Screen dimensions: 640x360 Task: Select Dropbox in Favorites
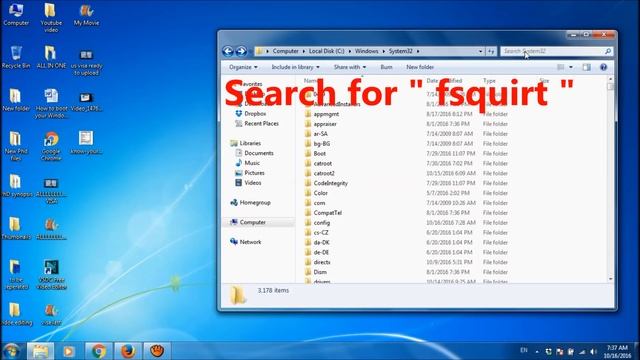[x=255, y=113]
